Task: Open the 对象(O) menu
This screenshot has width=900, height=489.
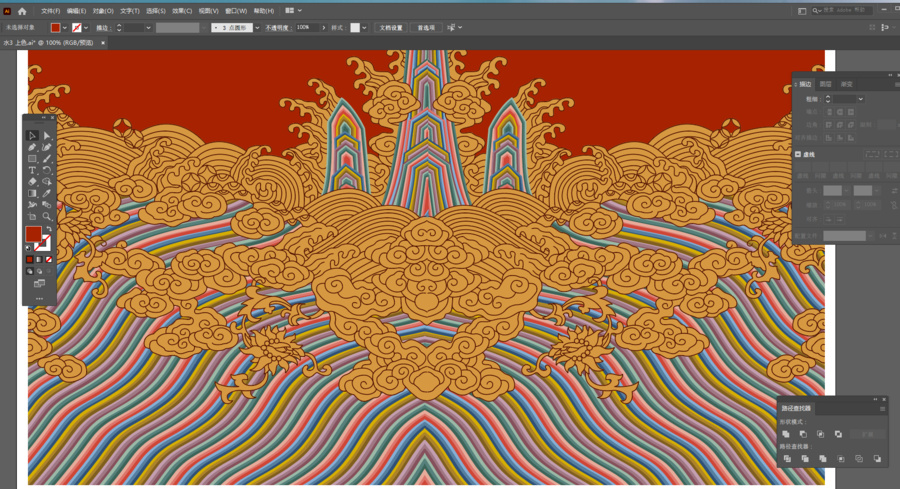Action: click(x=103, y=11)
